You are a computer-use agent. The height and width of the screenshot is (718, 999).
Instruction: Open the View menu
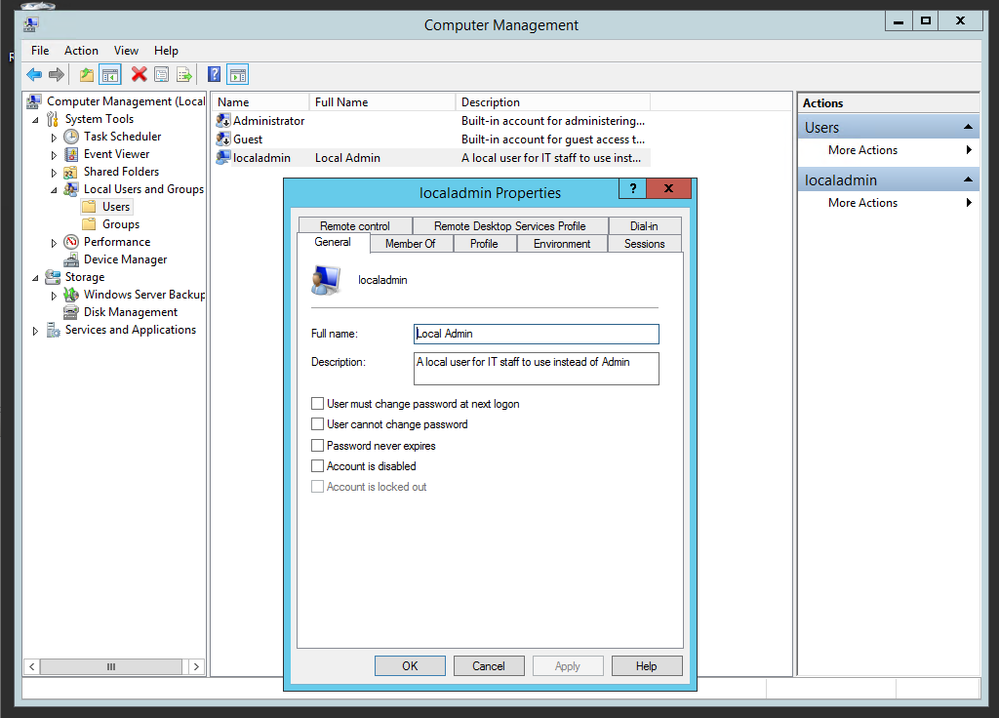point(126,50)
